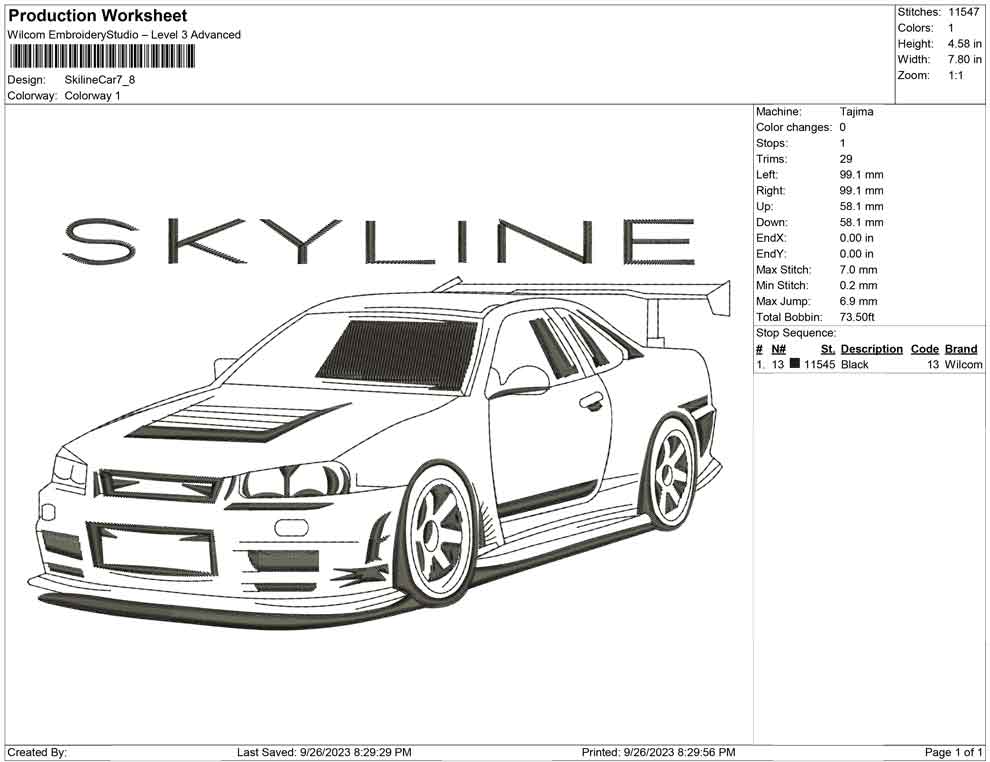Viewport: 990px width, 762px height.
Task: Click the Zoom value 1:1
Action: (x=955, y=75)
